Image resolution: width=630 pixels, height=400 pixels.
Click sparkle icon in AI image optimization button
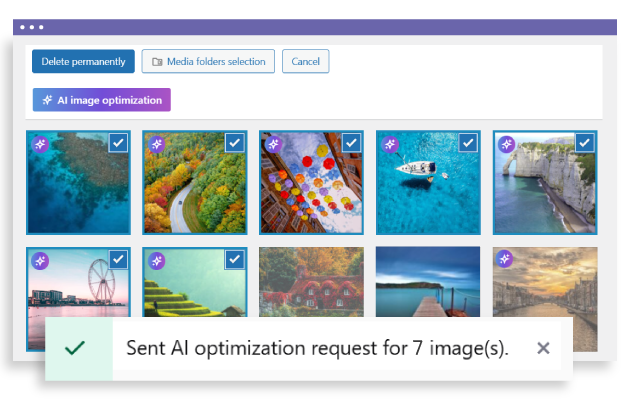pos(47,100)
